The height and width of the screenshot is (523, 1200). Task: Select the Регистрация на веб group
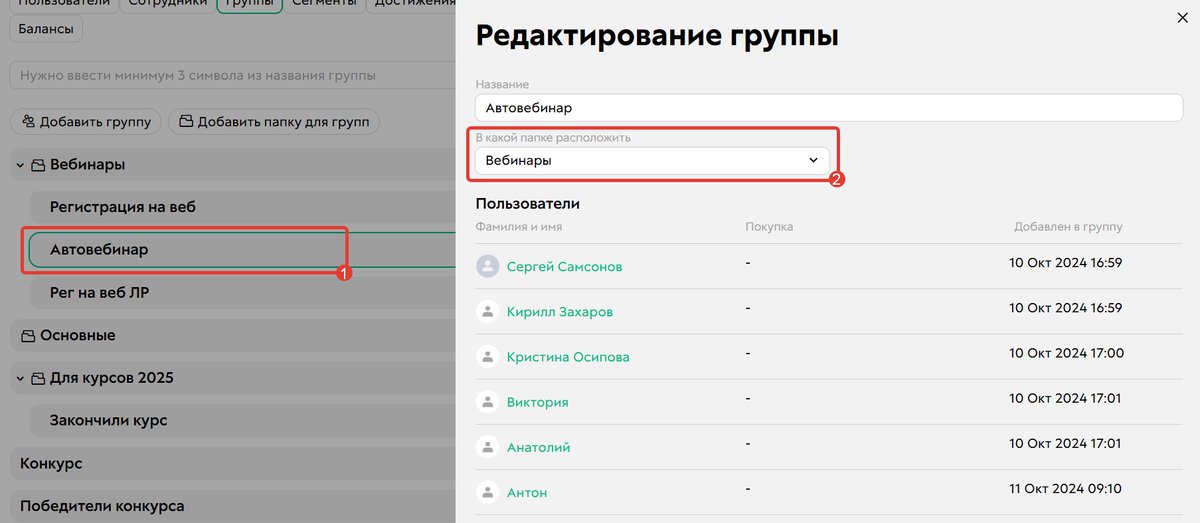tap(123, 207)
